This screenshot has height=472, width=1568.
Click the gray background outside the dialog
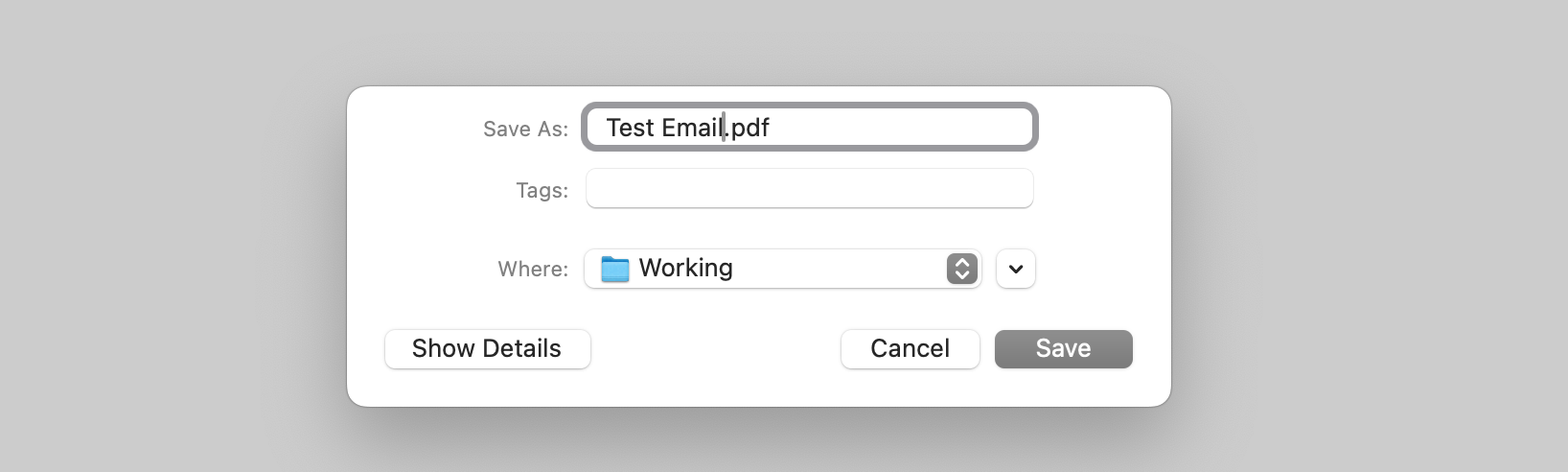[x=173, y=240]
